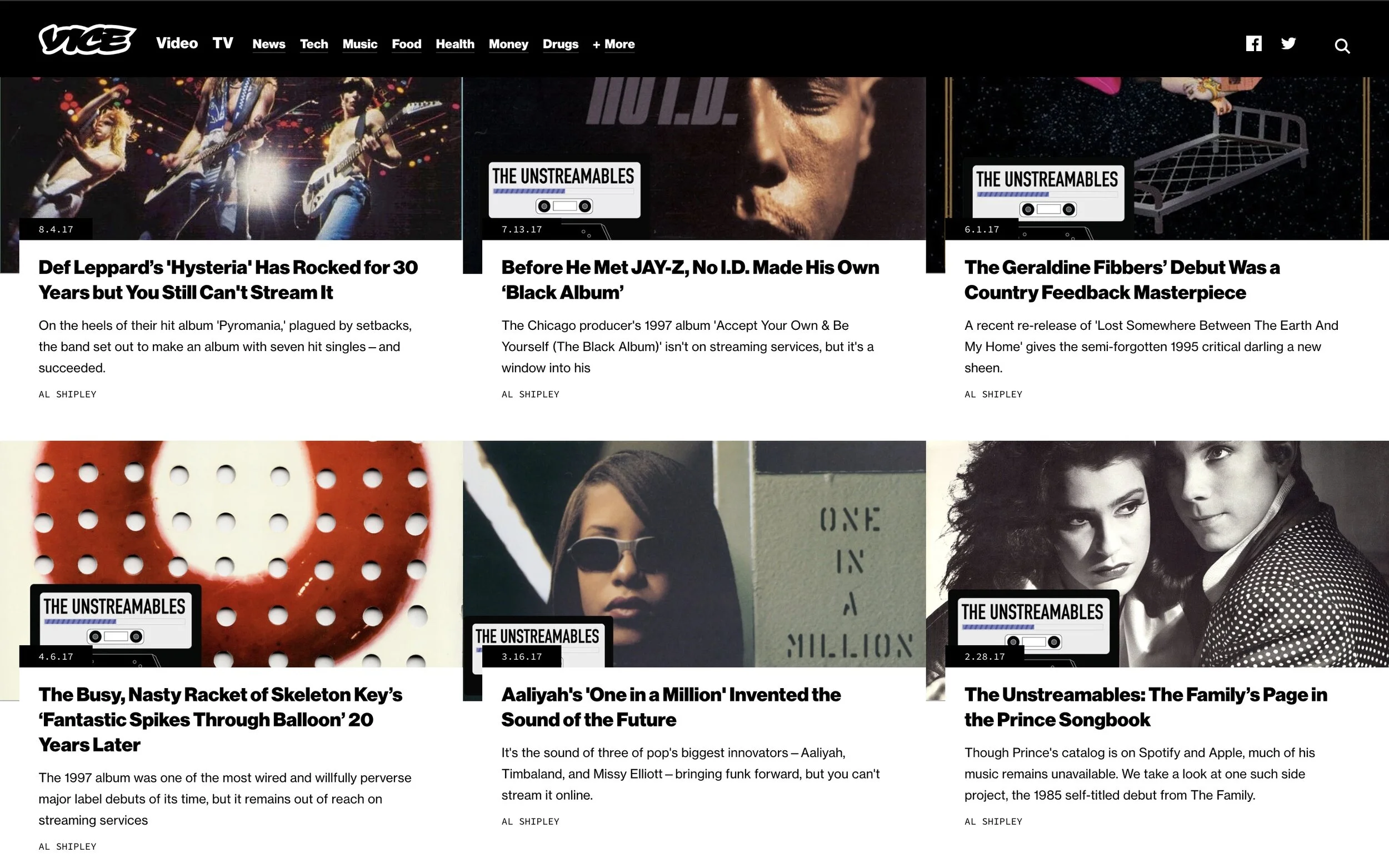This screenshot has height=868, width=1389.
Task: Open the Video section
Action: pyautogui.click(x=177, y=43)
